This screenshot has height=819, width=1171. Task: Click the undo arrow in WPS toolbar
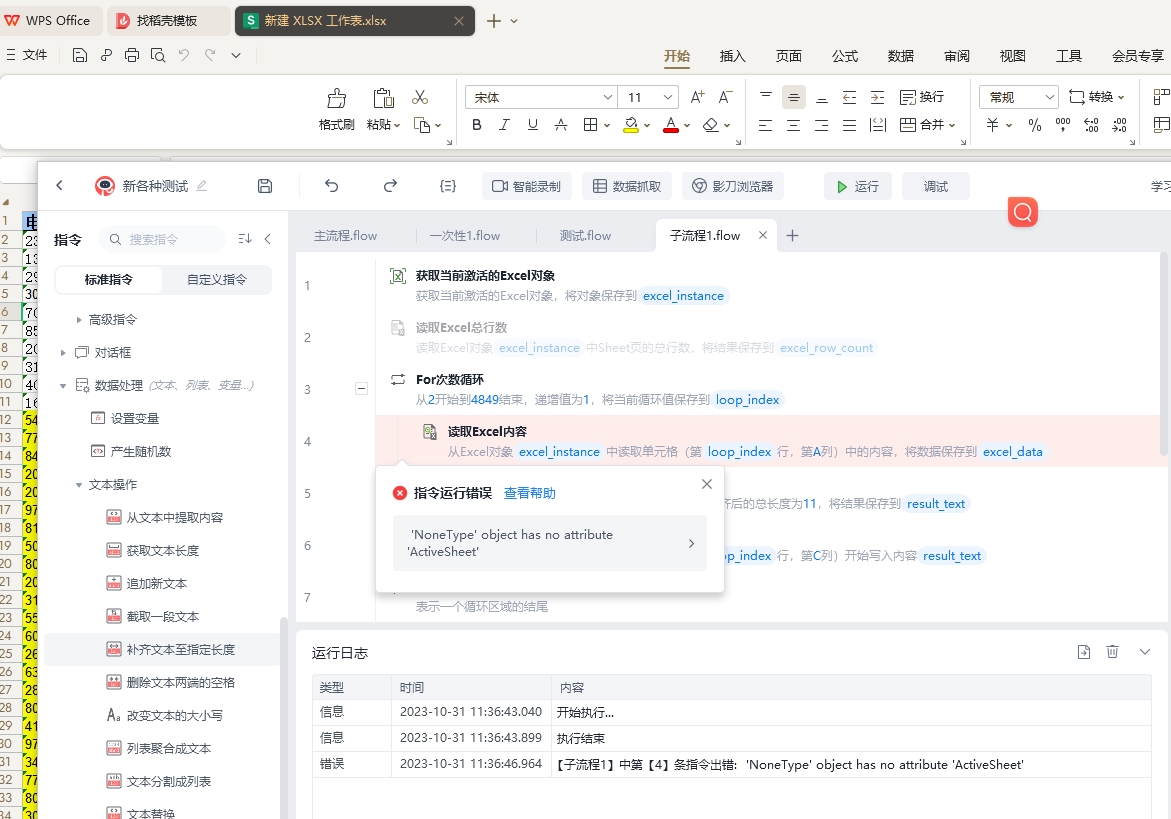tap(184, 55)
